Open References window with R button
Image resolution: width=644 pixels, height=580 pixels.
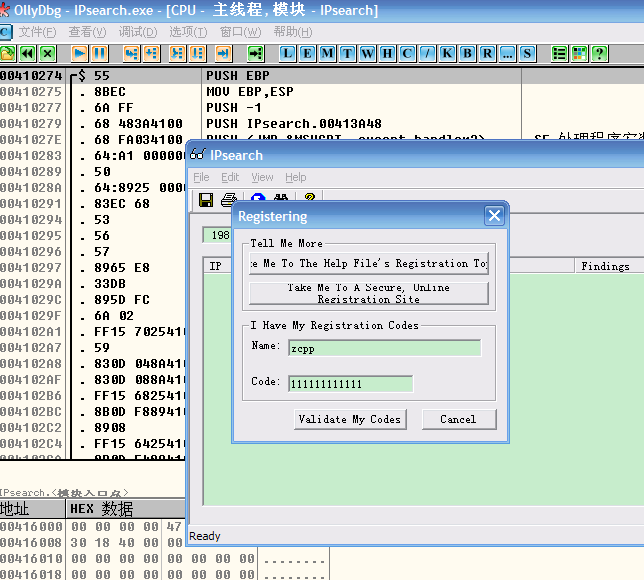(488, 54)
